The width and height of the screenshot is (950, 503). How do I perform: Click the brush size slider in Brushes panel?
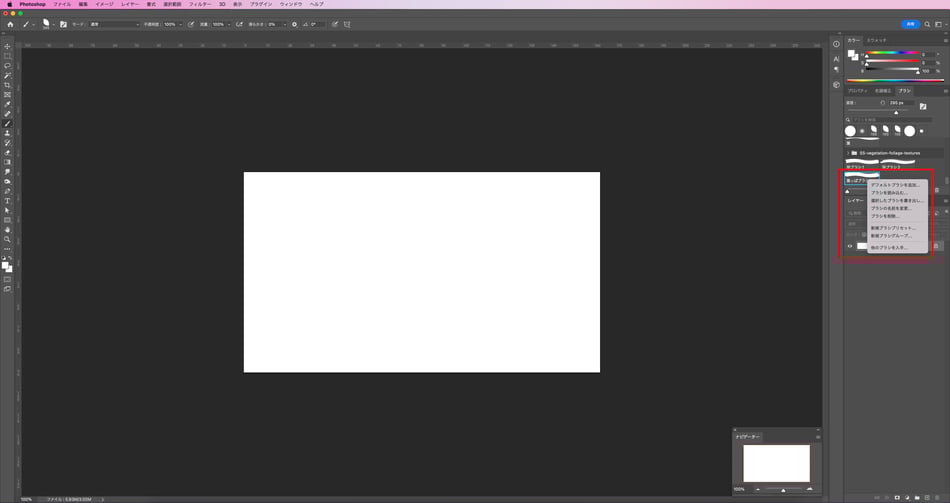[879, 110]
